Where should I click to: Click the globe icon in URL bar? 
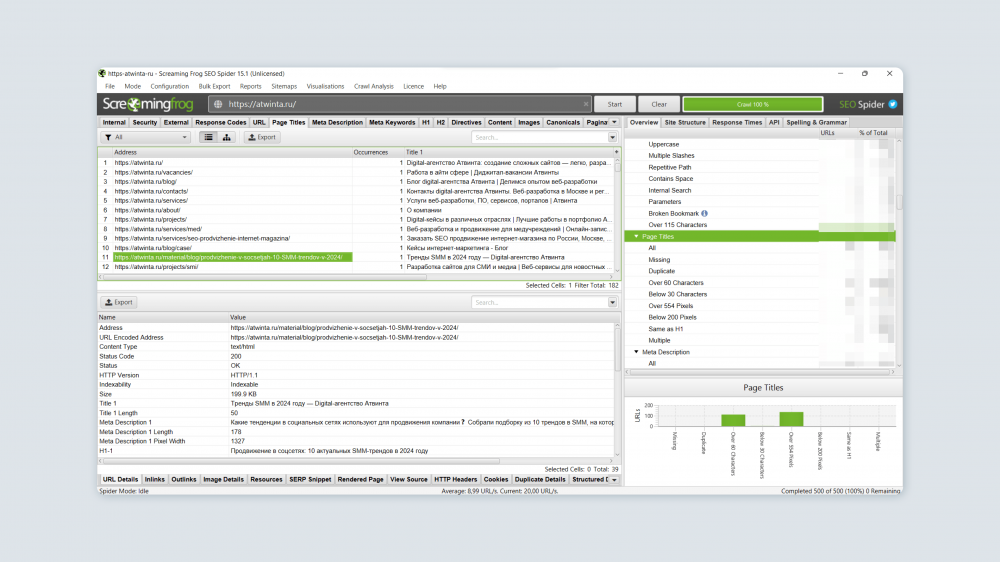pyautogui.click(x=218, y=104)
